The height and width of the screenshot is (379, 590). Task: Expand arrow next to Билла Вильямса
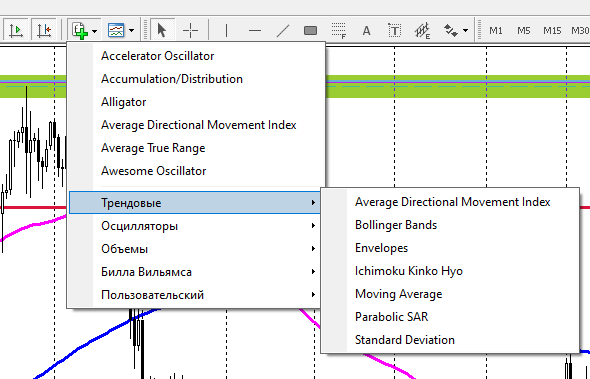[x=313, y=272]
